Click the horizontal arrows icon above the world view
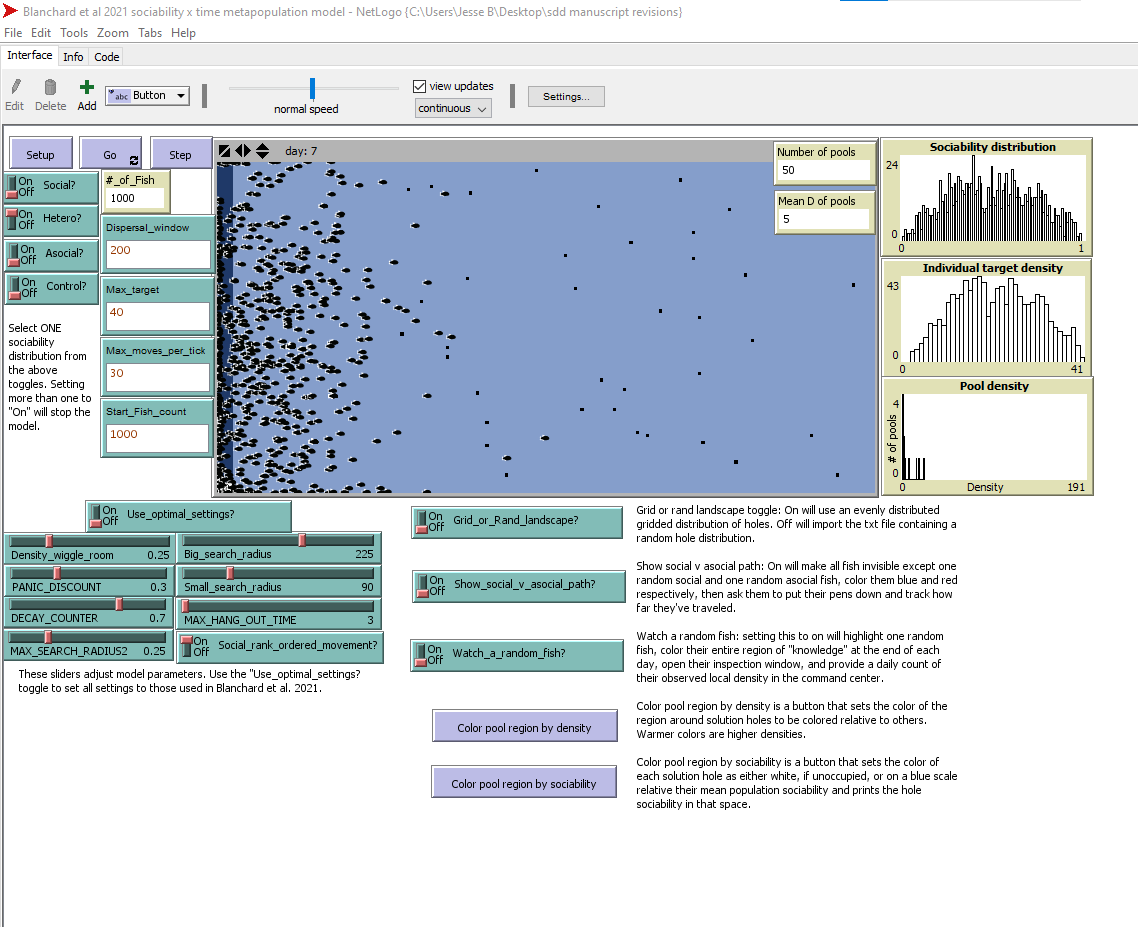 243,150
